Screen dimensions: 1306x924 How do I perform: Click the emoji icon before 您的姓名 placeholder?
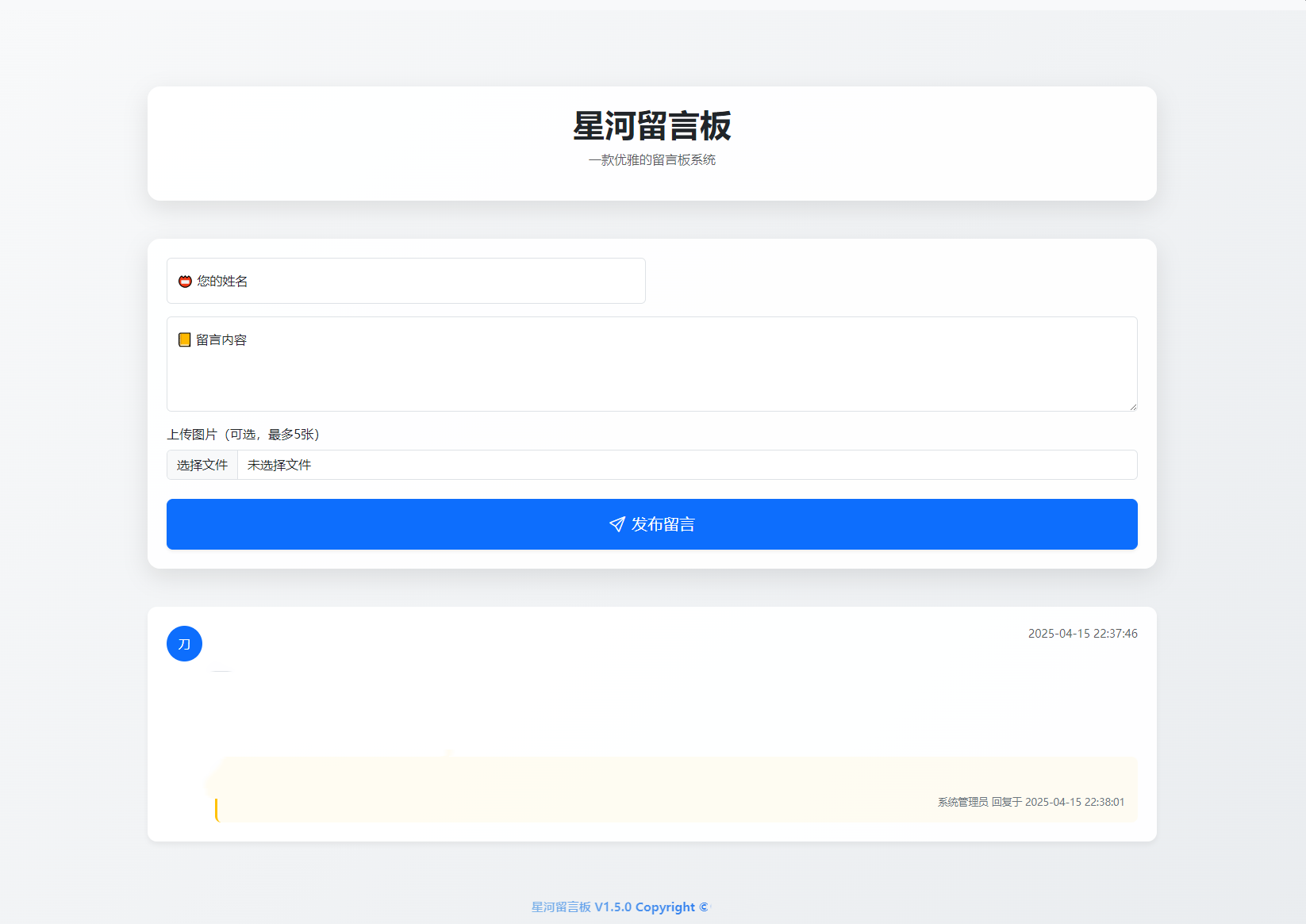click(x=184, y=281)
